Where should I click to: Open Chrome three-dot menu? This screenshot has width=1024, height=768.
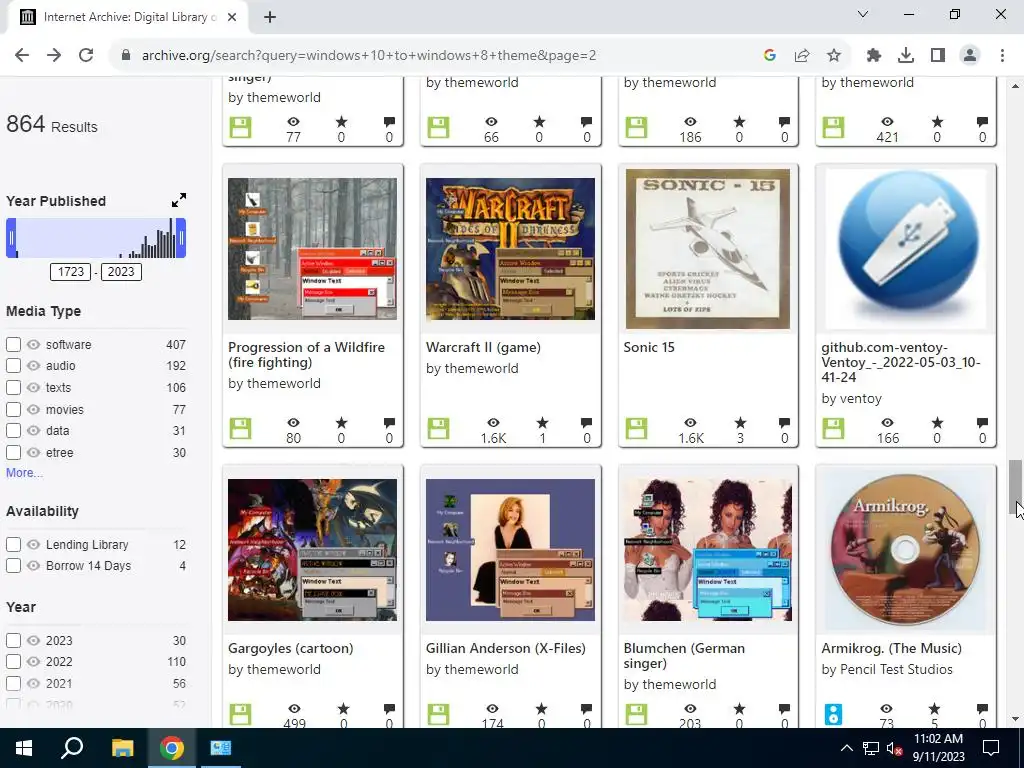[x=1002, y=56]
